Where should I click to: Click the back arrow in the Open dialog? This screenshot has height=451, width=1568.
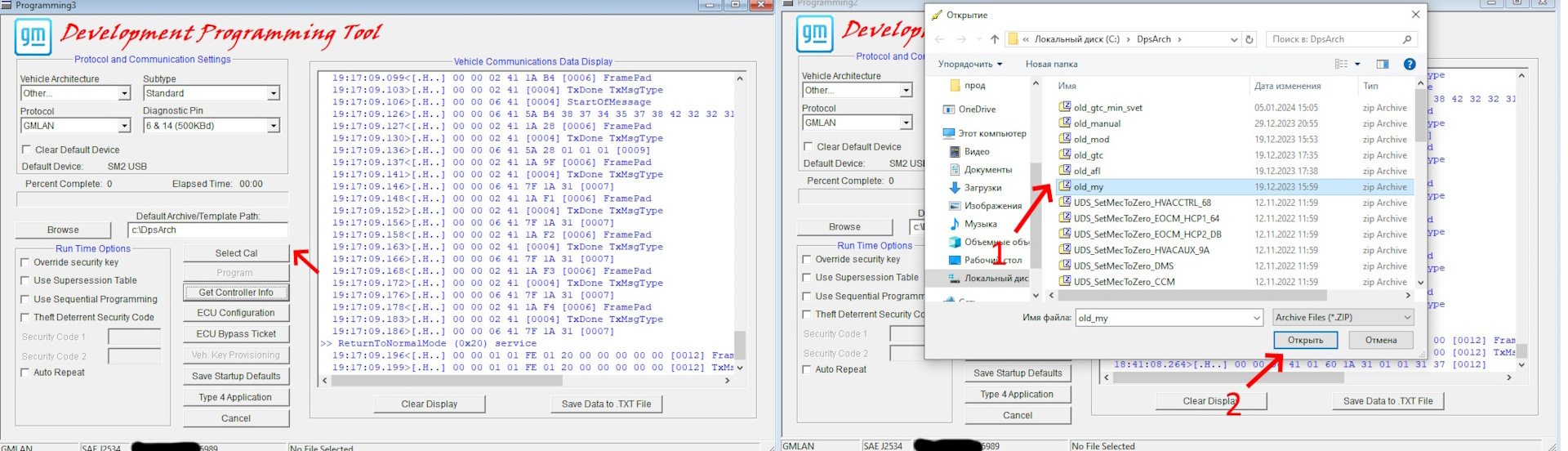point(939,39)
